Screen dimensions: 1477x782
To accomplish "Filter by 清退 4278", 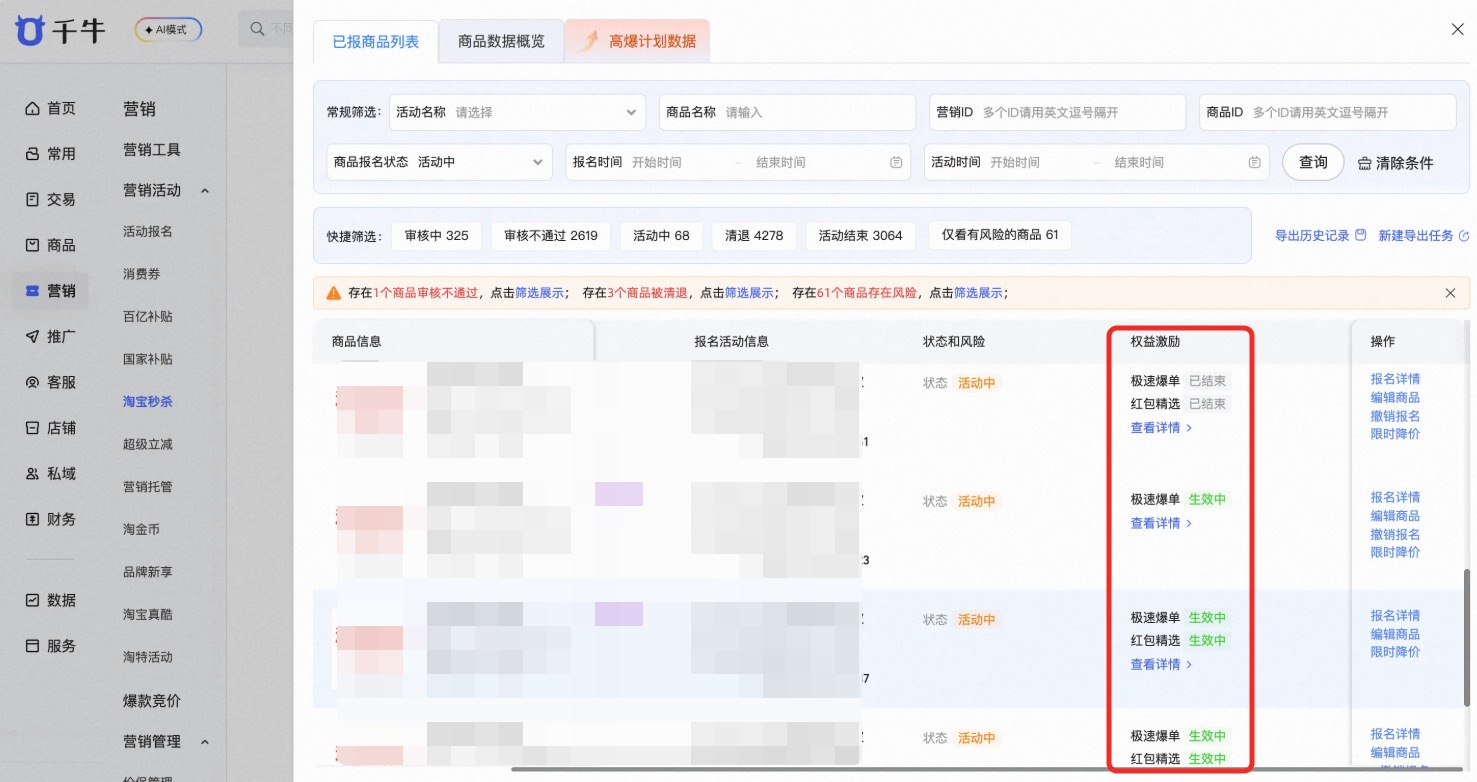I will tap(754, 236).
